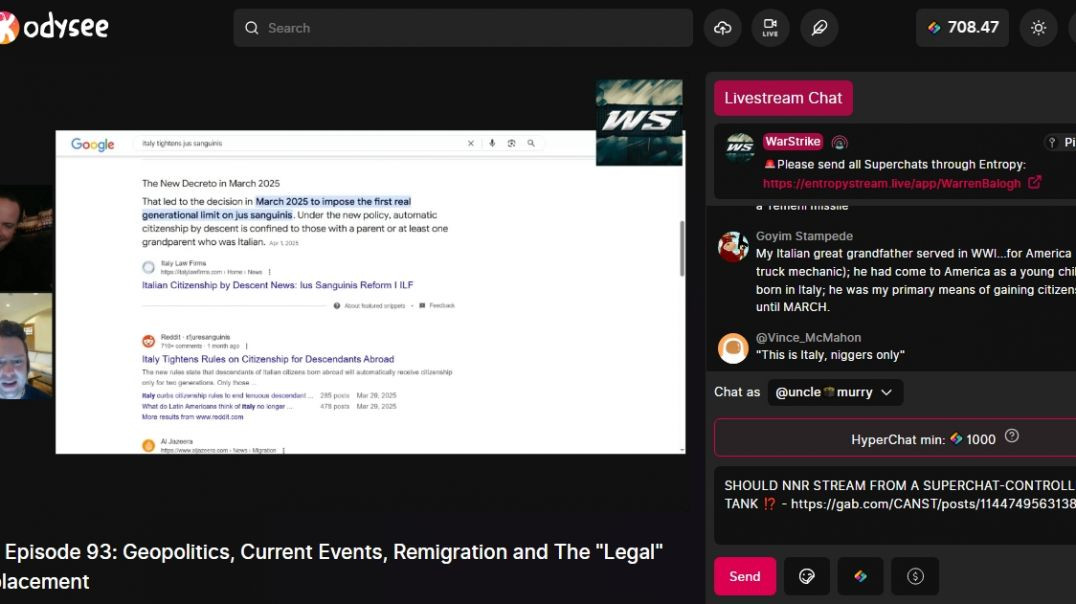Open Goyim Stampede's chat avatar
Viewport: 1076px width, 604px height.
coord(733,247)
